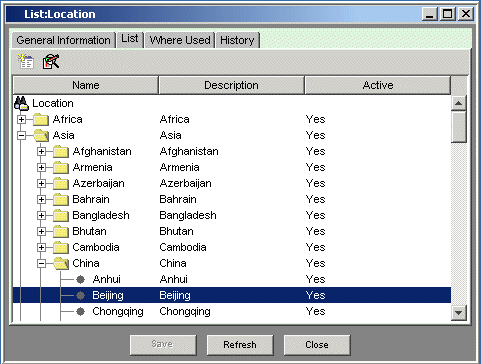481x364 pixels.
Task: Click the Africa folder icon
Action: 41,119
